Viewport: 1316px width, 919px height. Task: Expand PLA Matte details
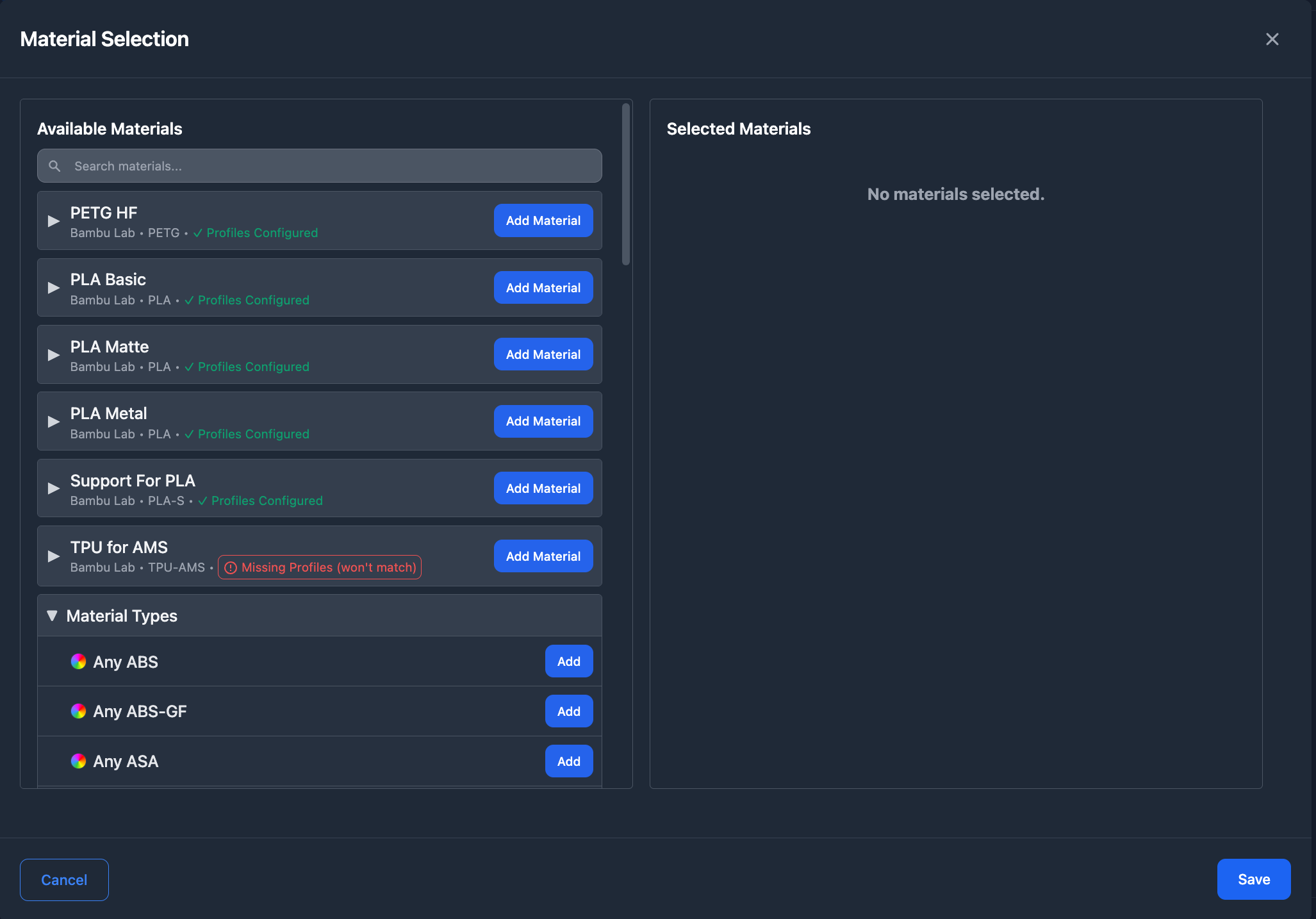(54, 355)
